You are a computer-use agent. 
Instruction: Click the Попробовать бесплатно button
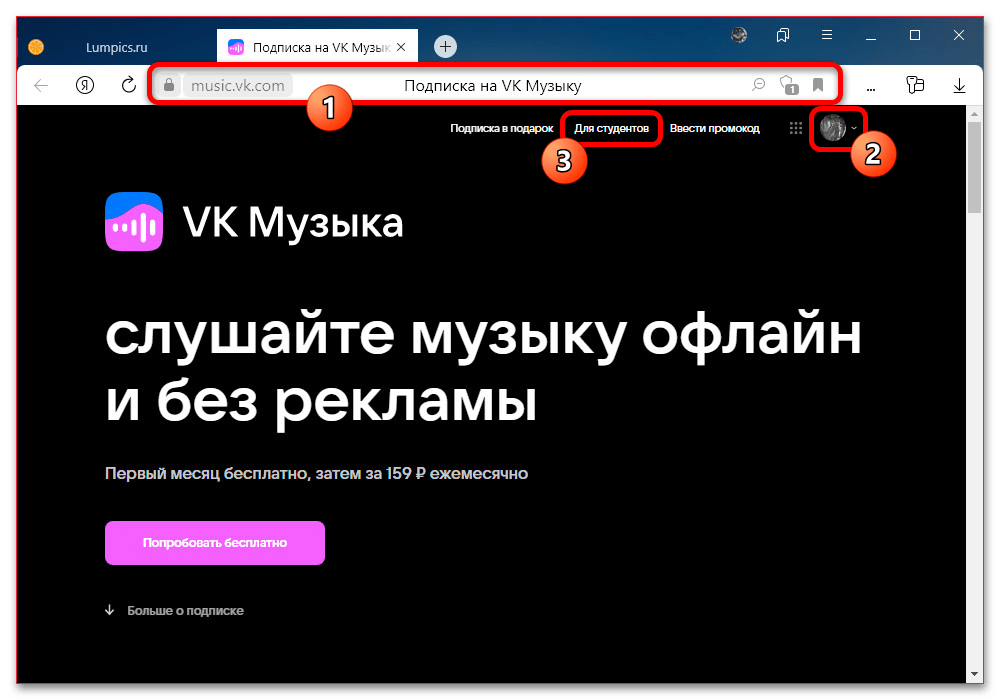215,543
